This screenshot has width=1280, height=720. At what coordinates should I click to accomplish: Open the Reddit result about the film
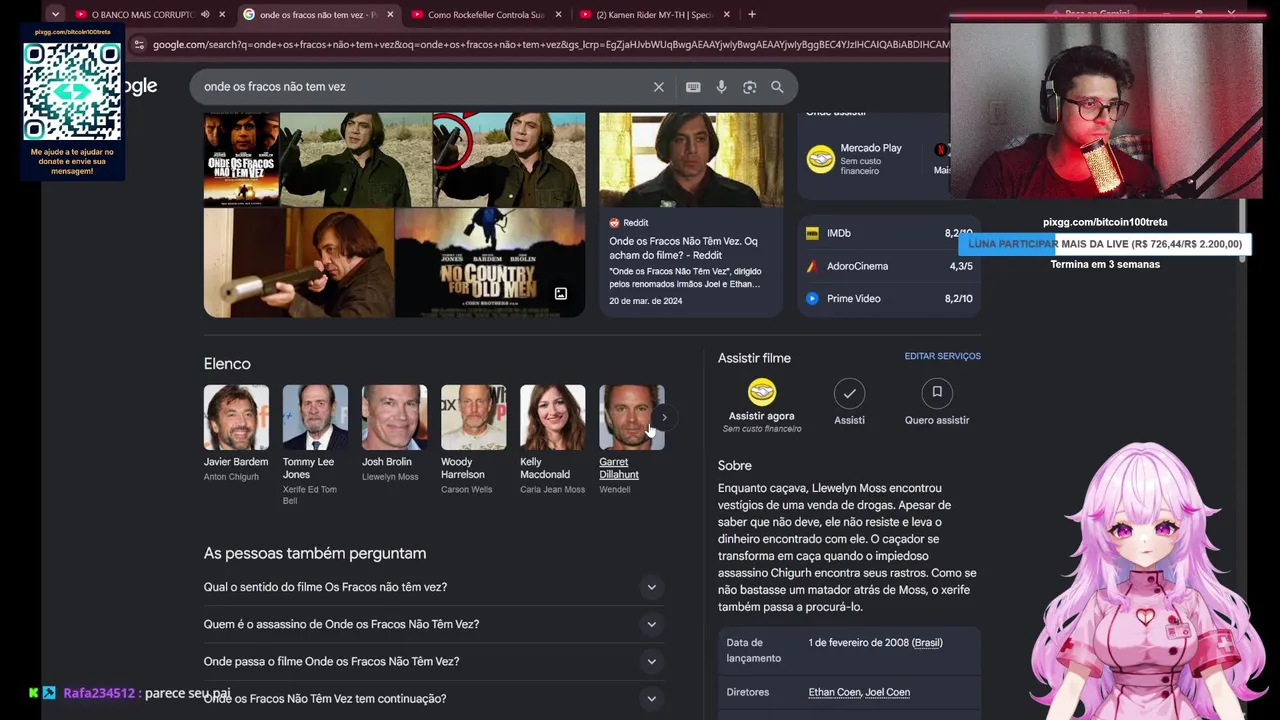click(683, 248)
